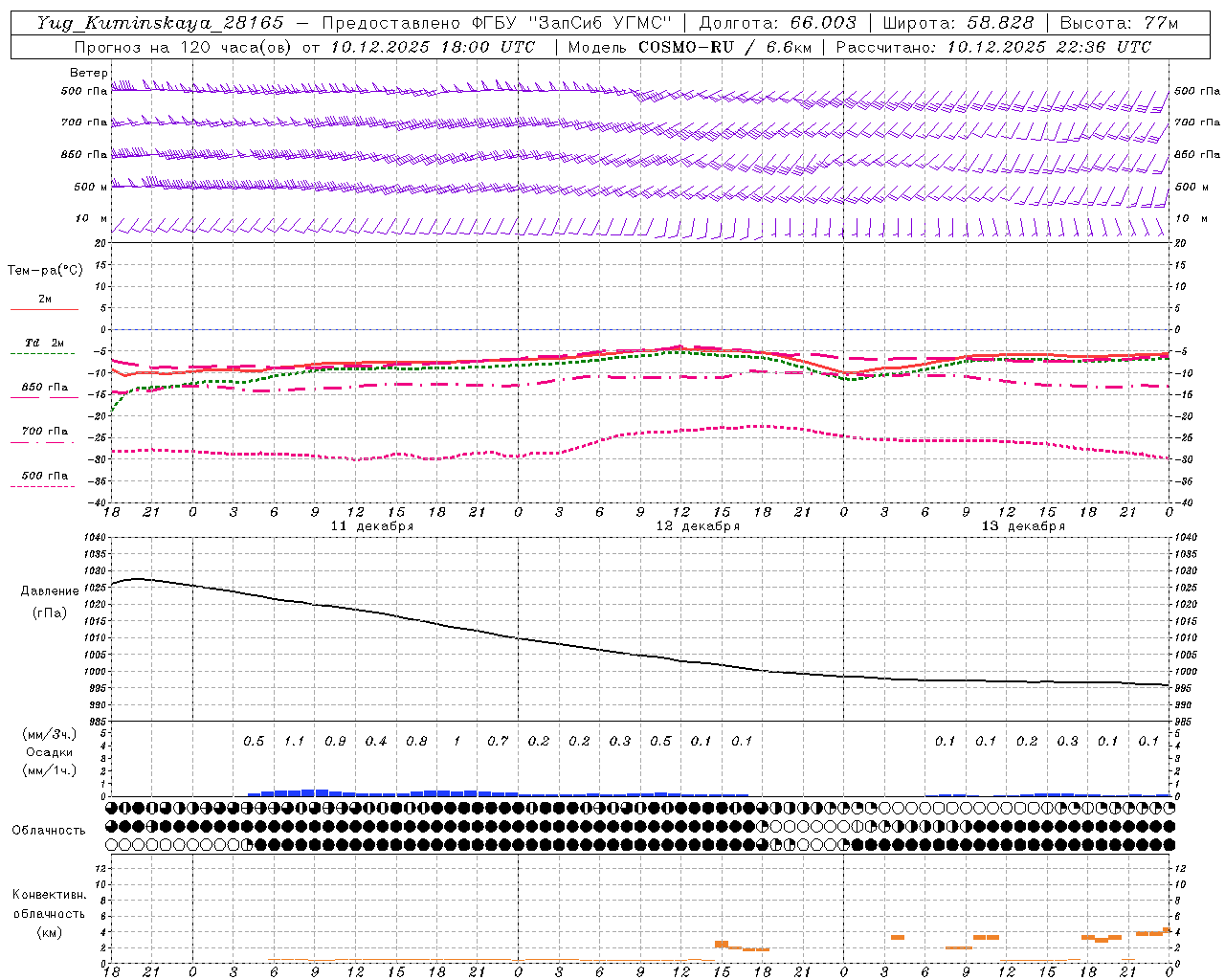Select the Тем-ра(°C) temperature label
1225x980 pixels.
45,271
